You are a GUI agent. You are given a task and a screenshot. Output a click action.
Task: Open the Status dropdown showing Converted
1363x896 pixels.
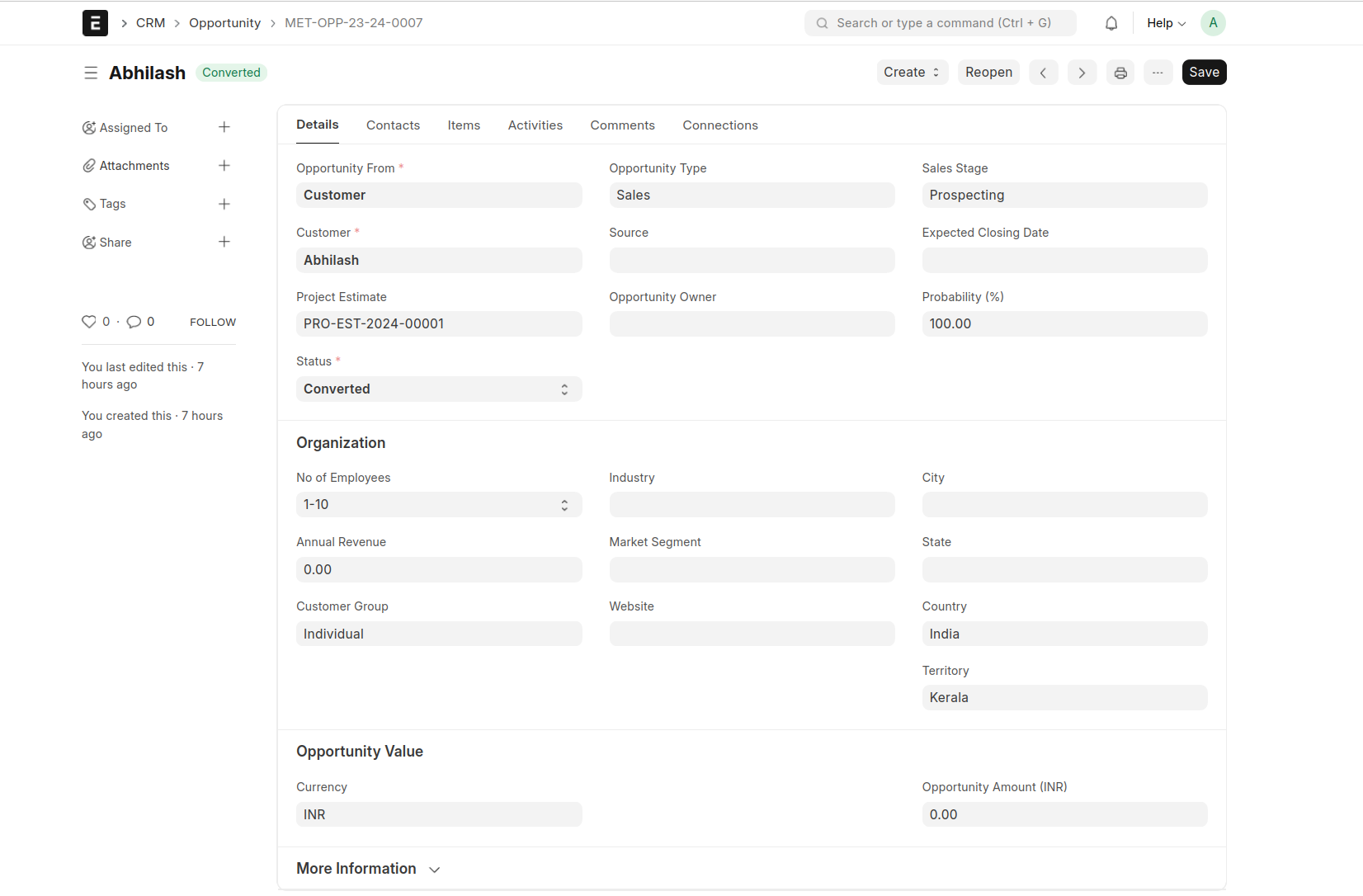pos(438,389)
